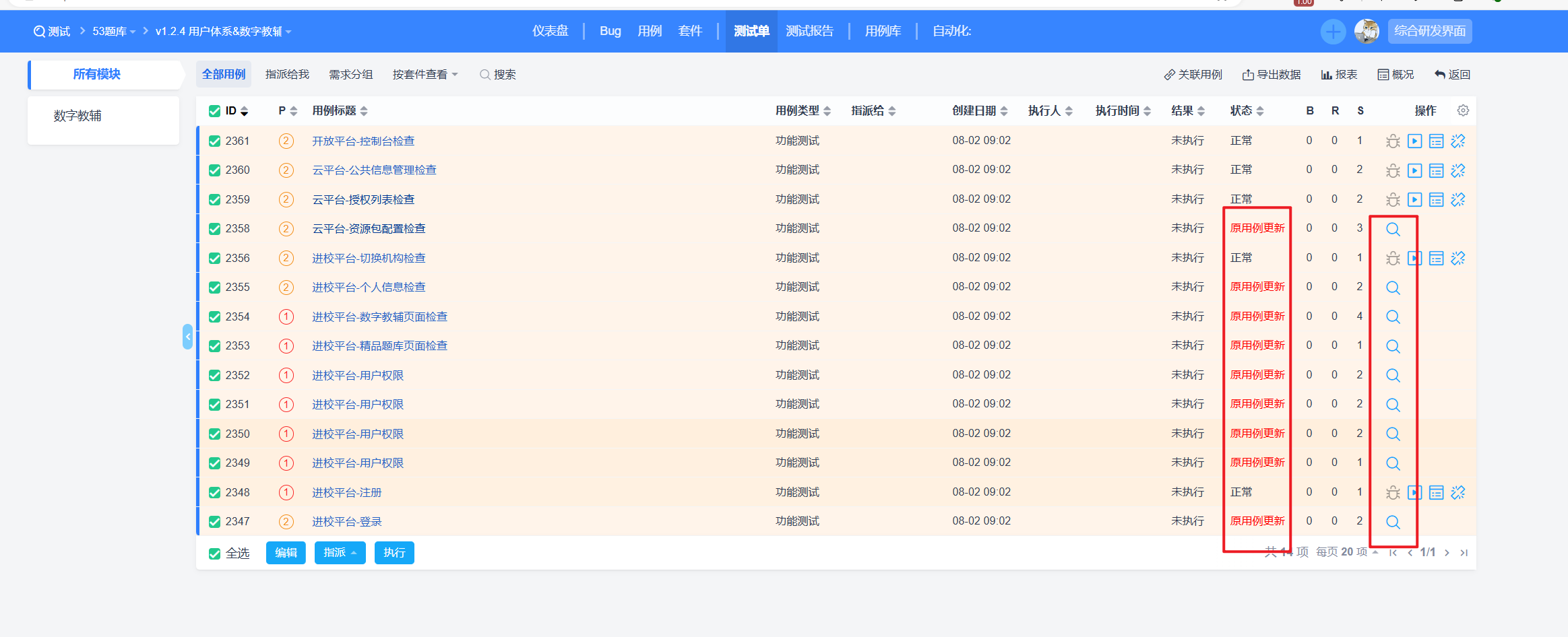The image size is (1568, 637).
Task: Click the unlink icon in row 2356
Action: 1457,259
